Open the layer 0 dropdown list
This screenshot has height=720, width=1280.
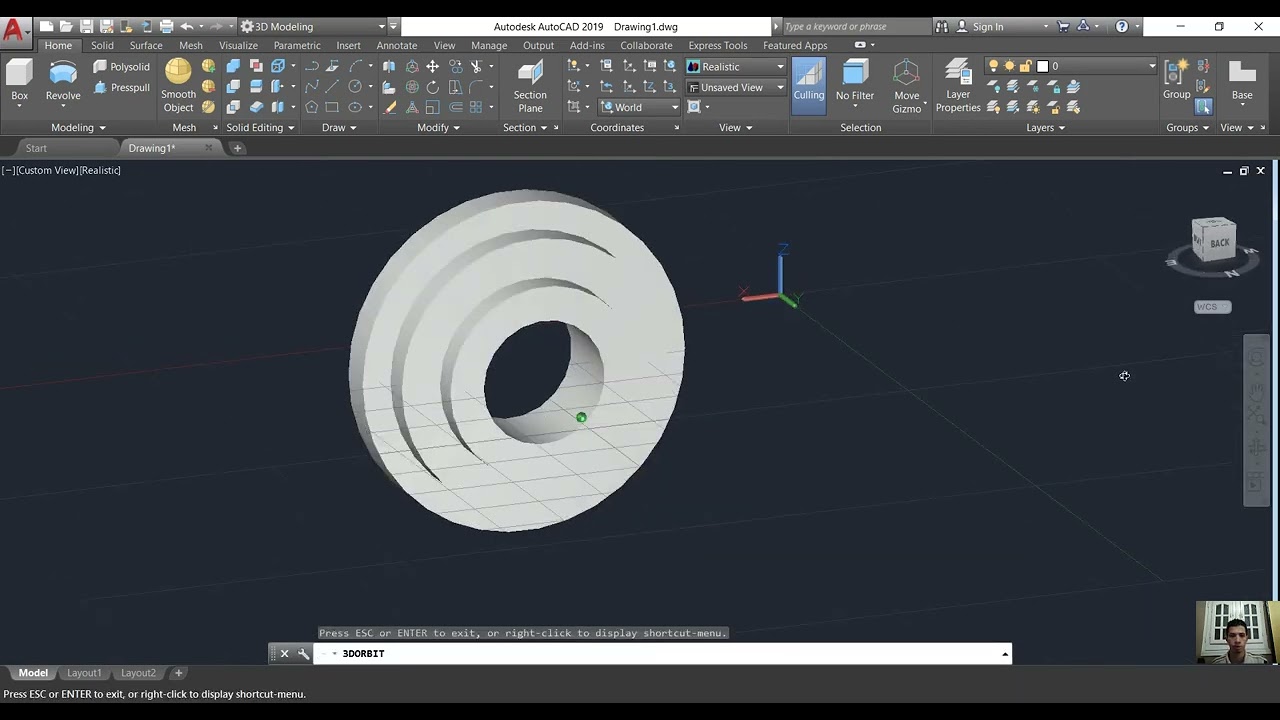(x=1151, y=66)
